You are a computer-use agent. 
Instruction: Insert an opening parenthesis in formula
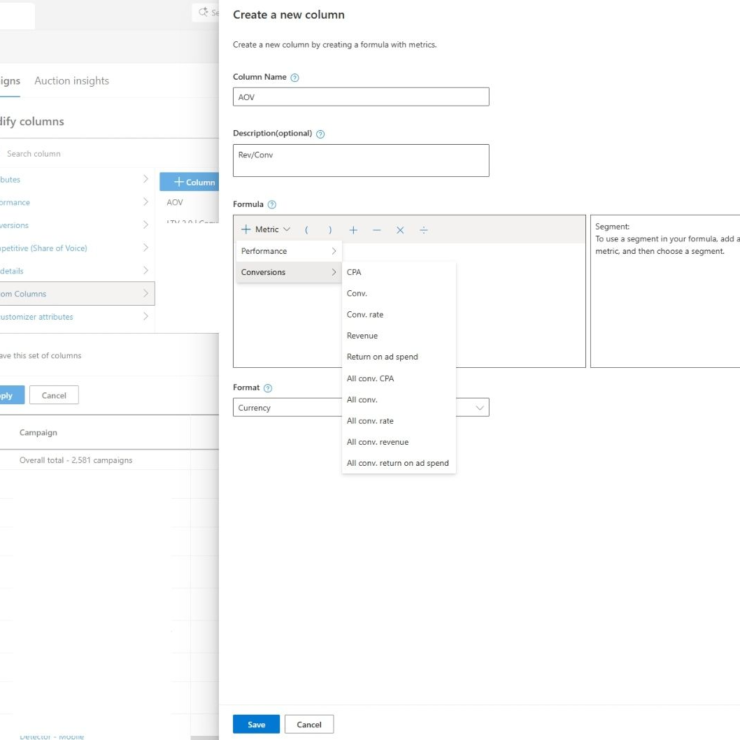pos(306,230)
